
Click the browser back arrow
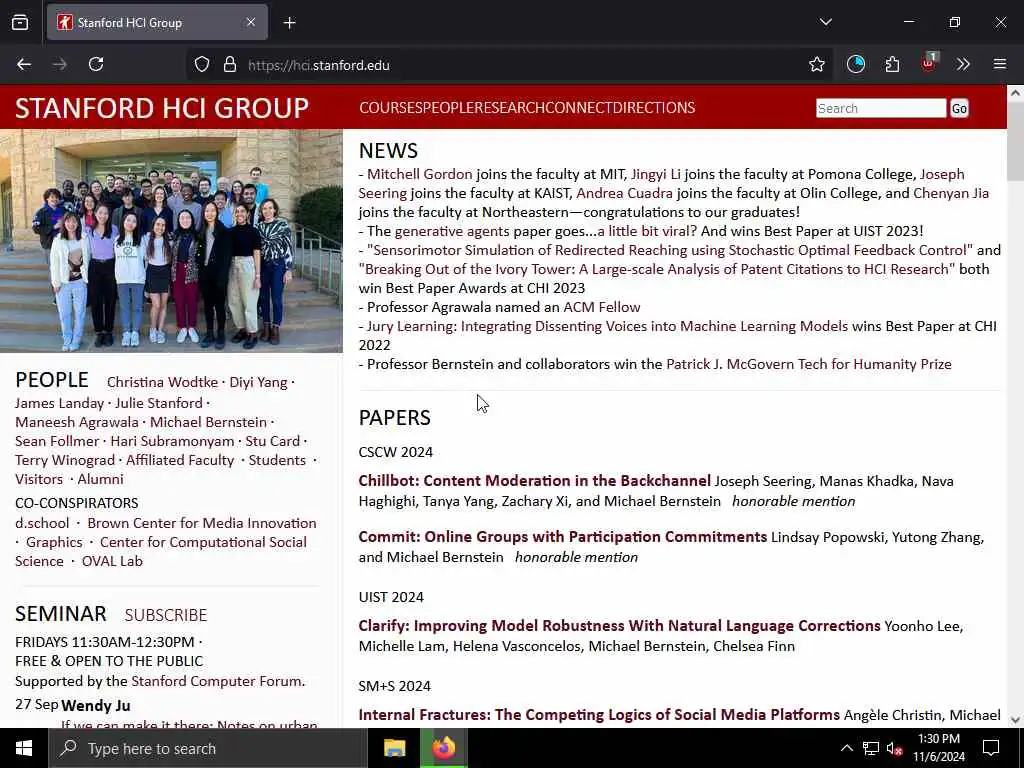(x=24, y=65)
